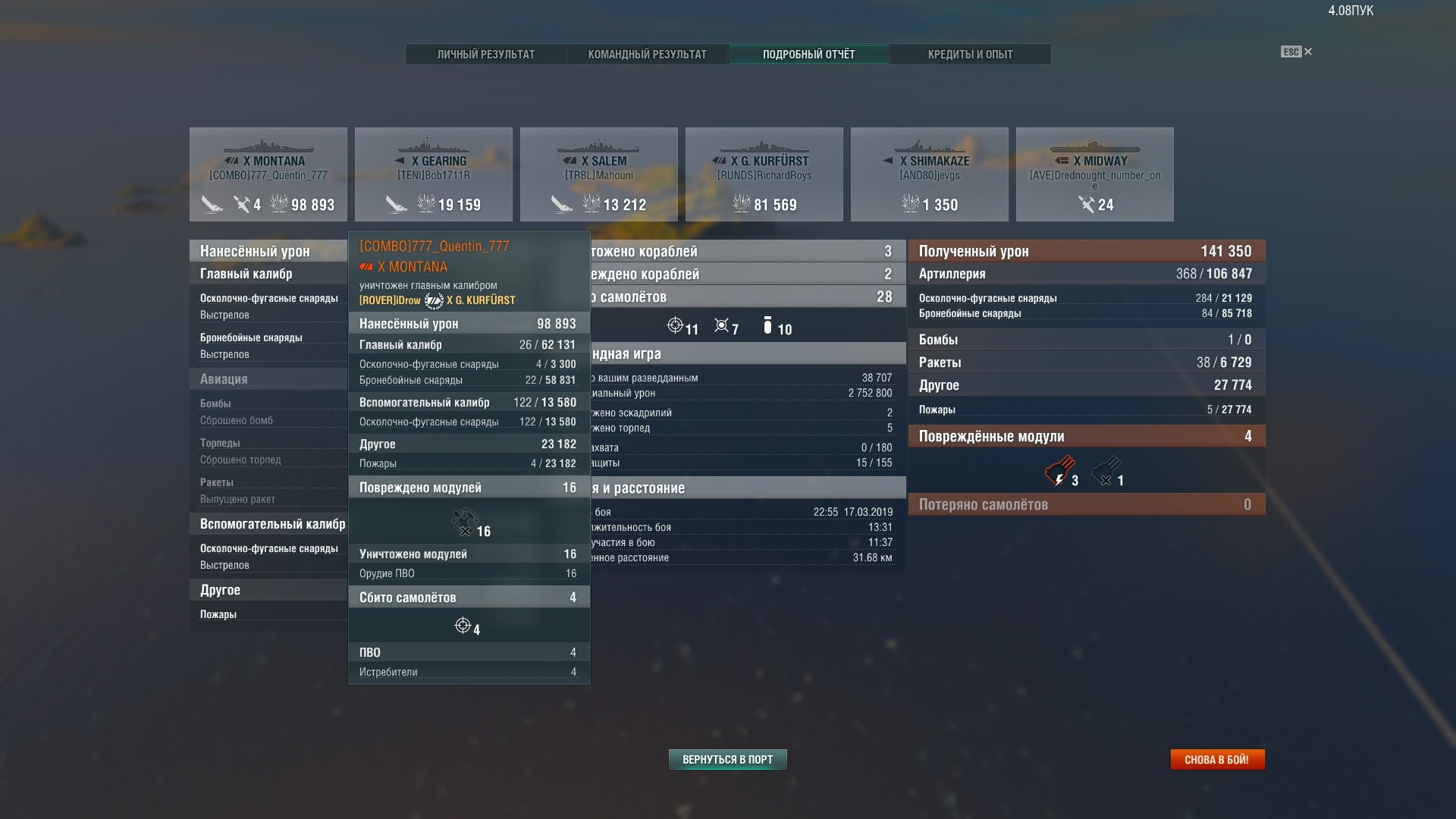This screenshot has width=1456, height=819.
Task: Click crosshair icon under Сбито самолётов
Action: coord(463,626)
